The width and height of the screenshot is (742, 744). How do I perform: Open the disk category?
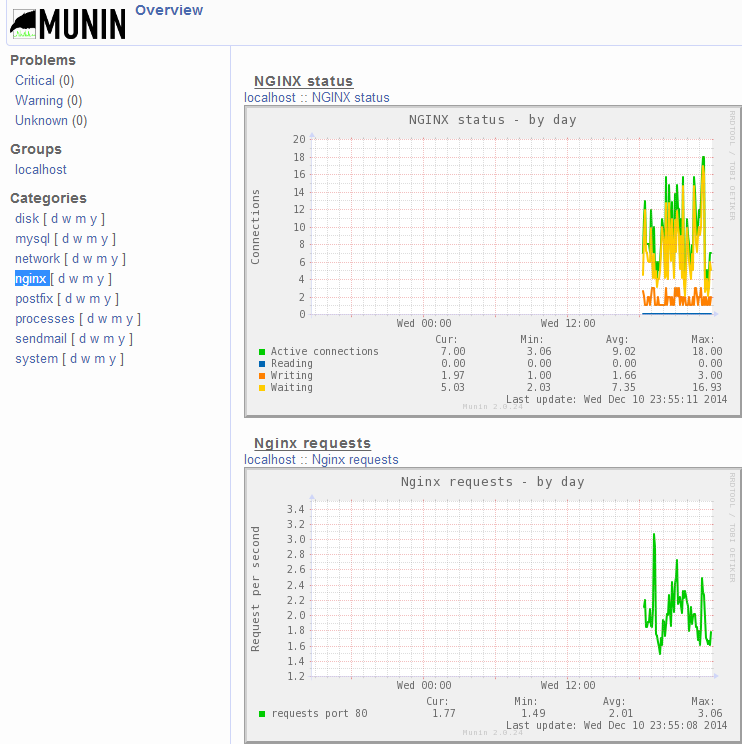[x=27, y=218]
